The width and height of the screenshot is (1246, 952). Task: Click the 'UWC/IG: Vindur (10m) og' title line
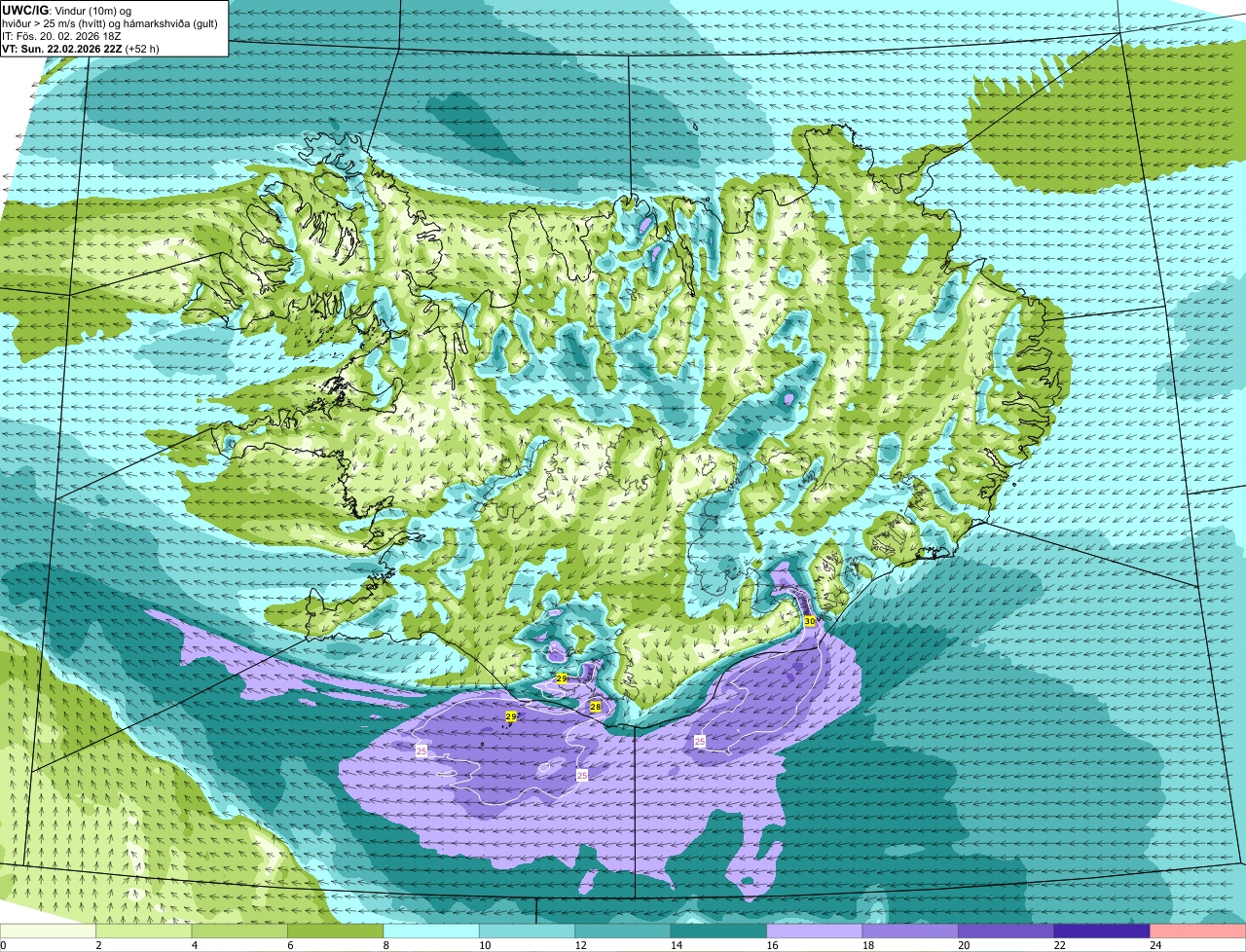point(66,11)
